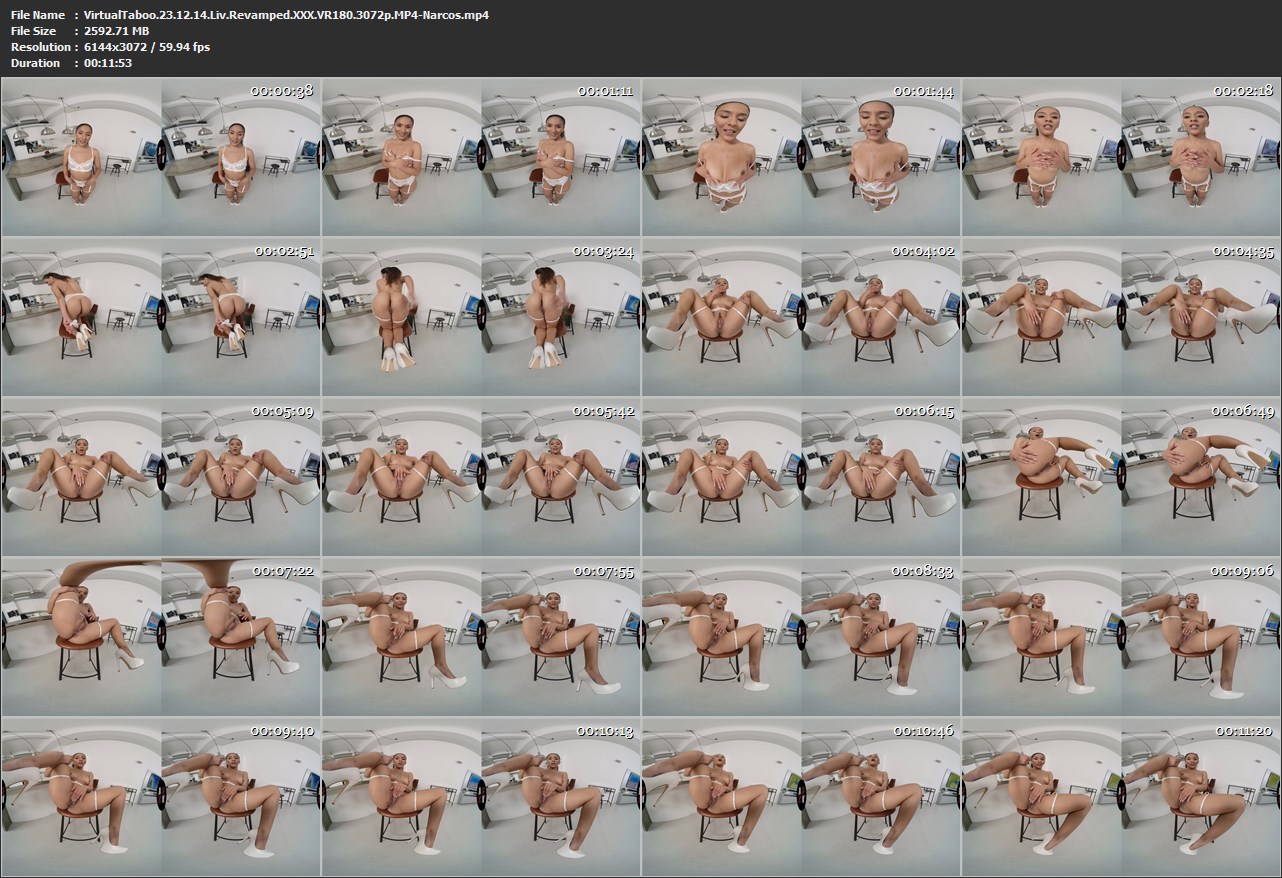Select the thumbnail stamped 00:02:51

pos(161,317)
